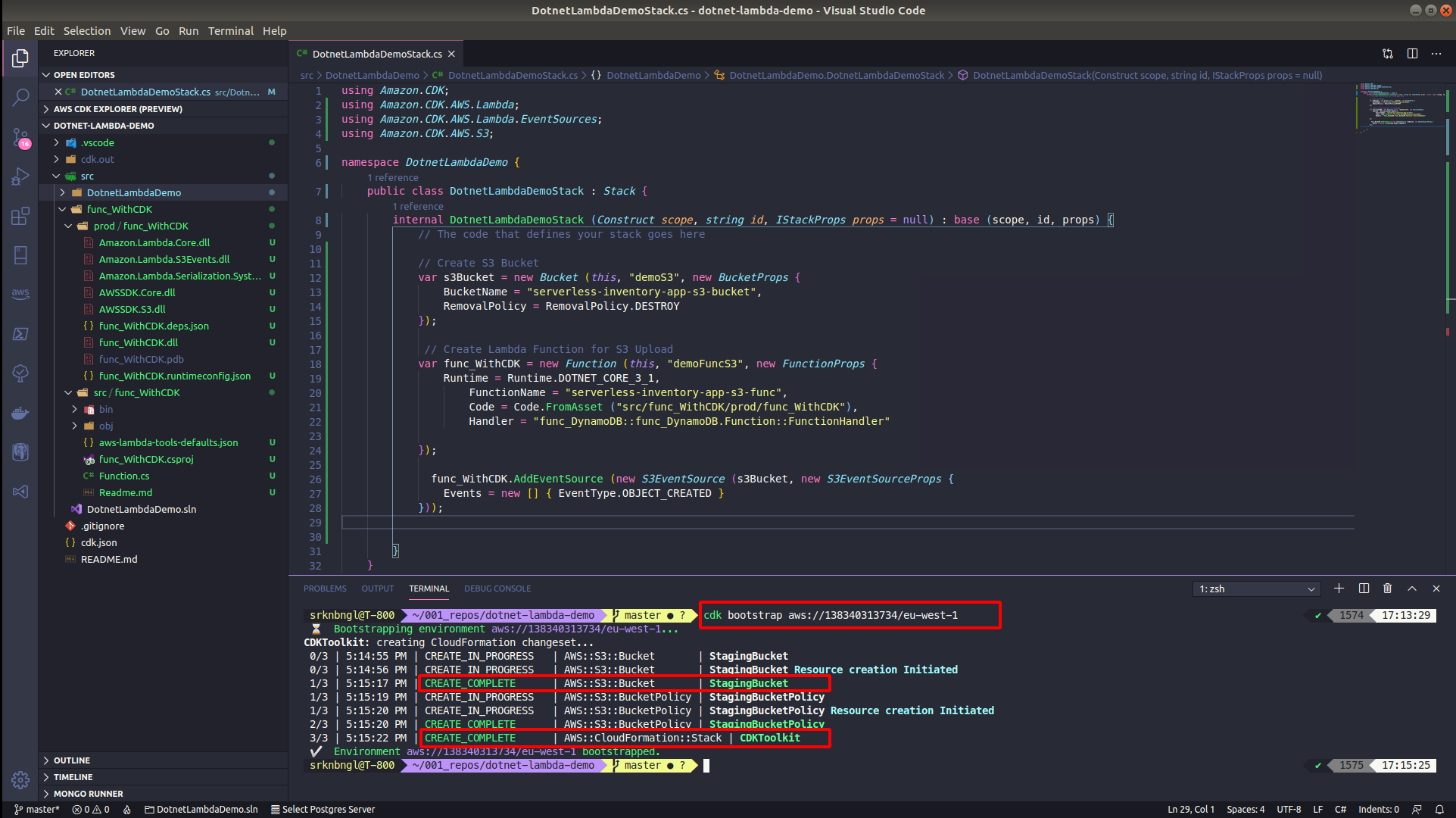
Task: Open the Search view in activity bar
Action: (x=20, y=97)
